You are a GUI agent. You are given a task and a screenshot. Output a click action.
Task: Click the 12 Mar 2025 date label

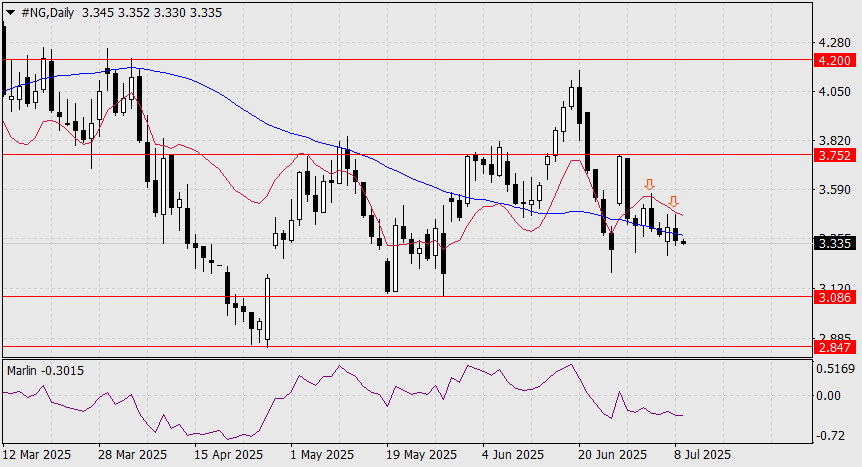coord(37,455)
